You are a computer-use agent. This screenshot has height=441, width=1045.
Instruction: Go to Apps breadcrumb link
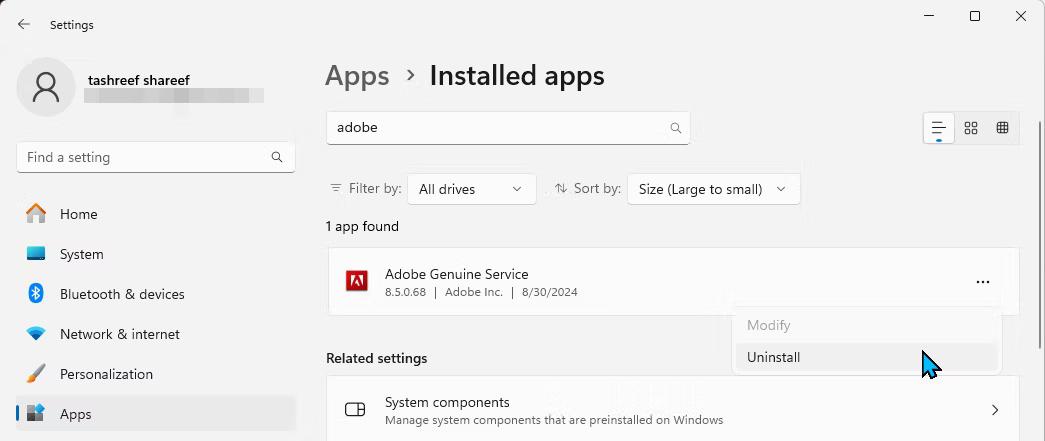click(357, 76)
